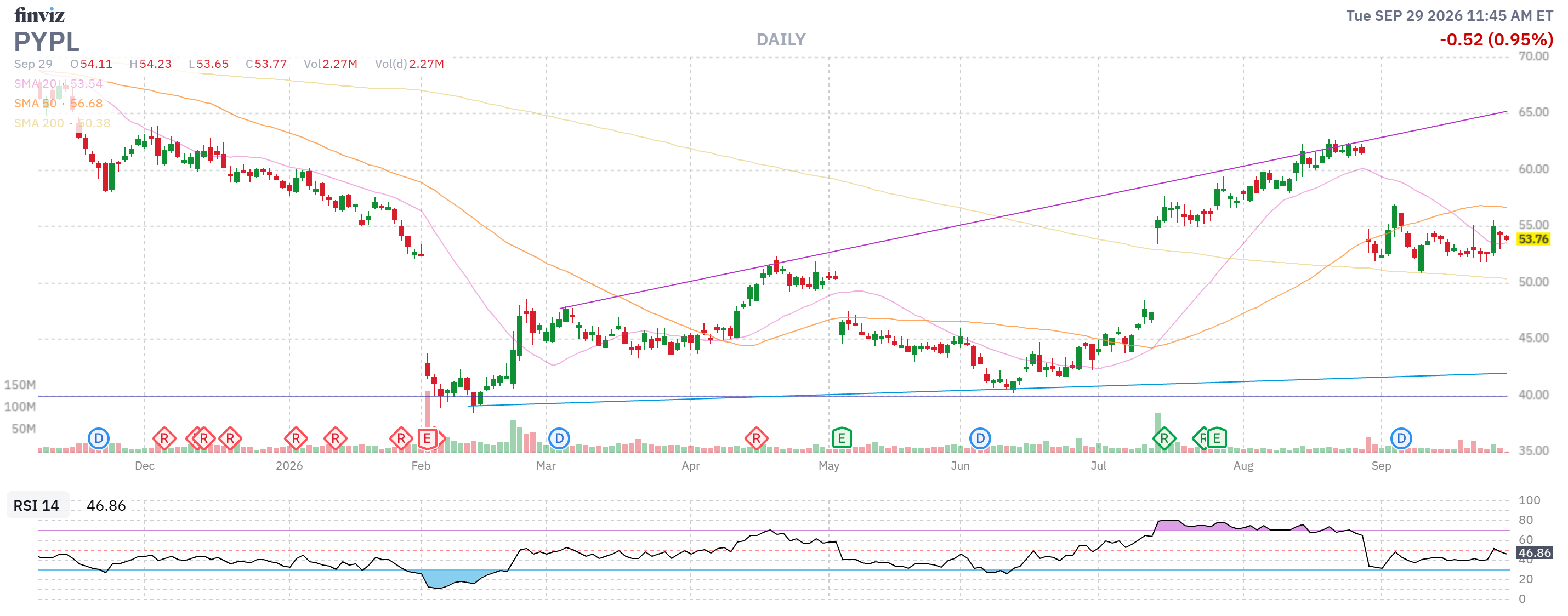Click the red R marker left of red E
Screen dimensions: 1568x616
point(401,438)
